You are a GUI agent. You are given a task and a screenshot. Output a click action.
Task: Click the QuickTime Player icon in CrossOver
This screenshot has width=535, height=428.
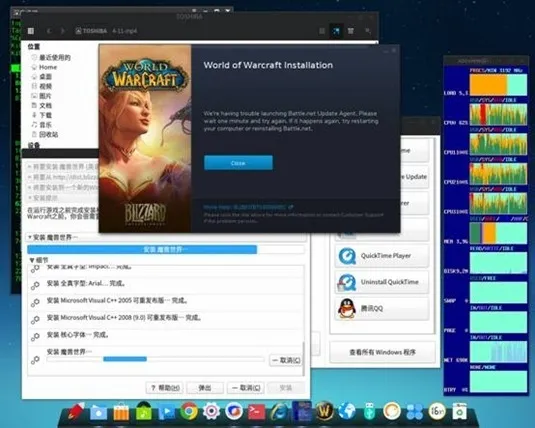tap(347, 256)
